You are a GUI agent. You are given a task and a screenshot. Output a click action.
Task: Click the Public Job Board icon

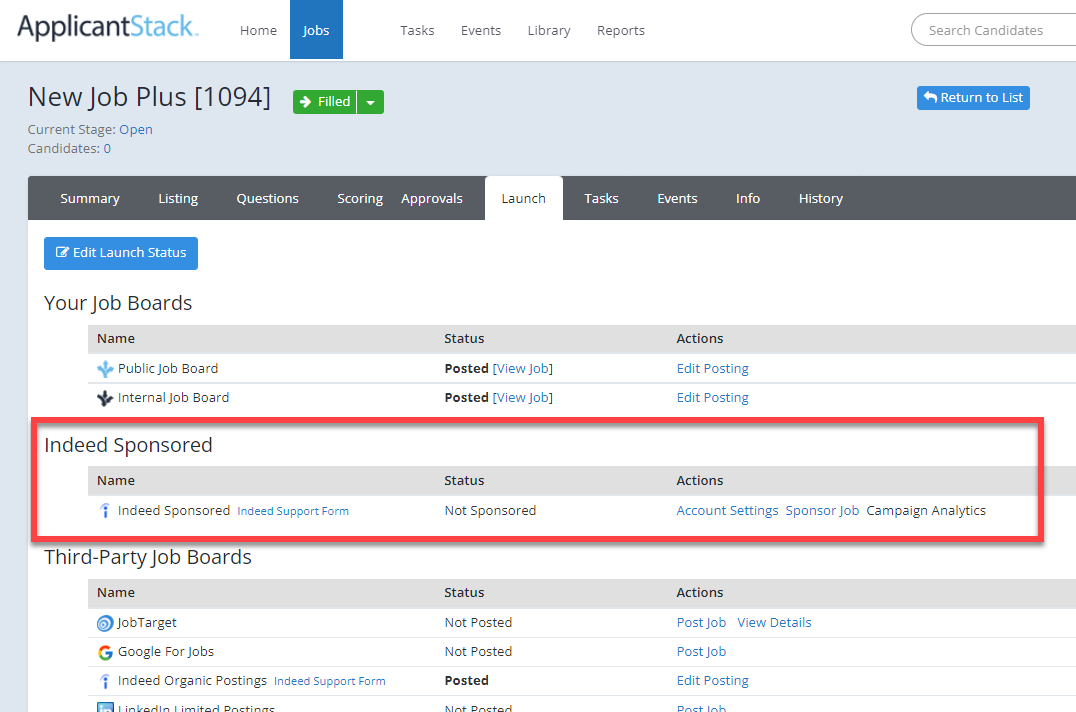[105, 369]
